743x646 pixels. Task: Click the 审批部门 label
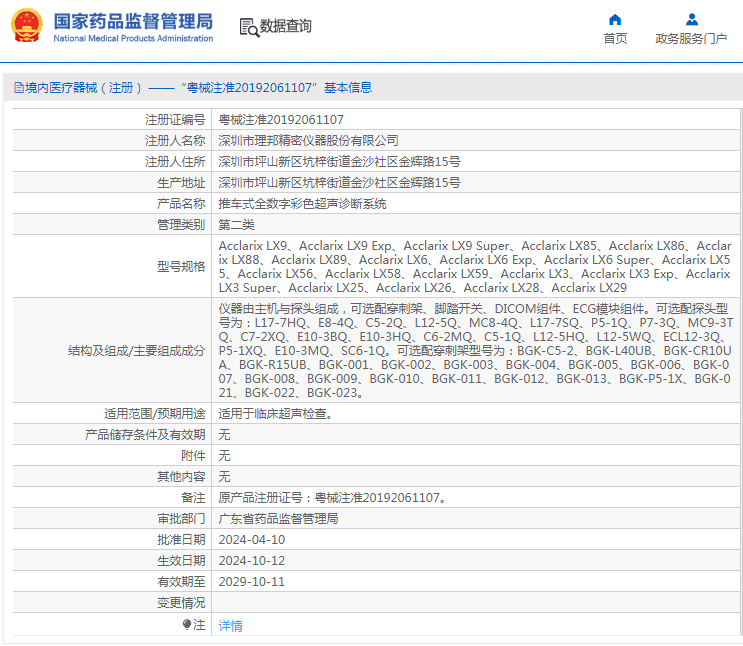pyautogui.click(x=181, y=519)
